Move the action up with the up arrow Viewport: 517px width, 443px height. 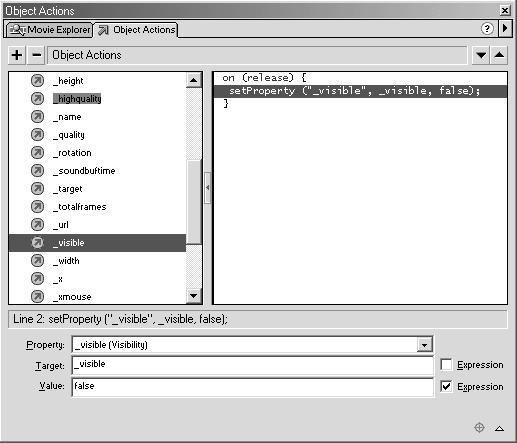pos(499,55)
